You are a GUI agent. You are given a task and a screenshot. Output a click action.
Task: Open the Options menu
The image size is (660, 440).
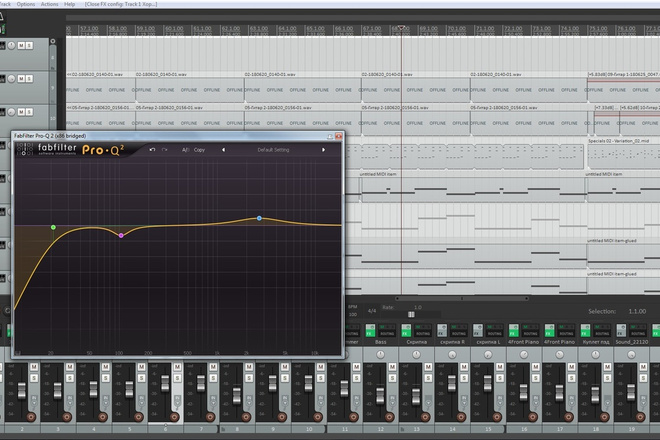click(x=26, y=4)
